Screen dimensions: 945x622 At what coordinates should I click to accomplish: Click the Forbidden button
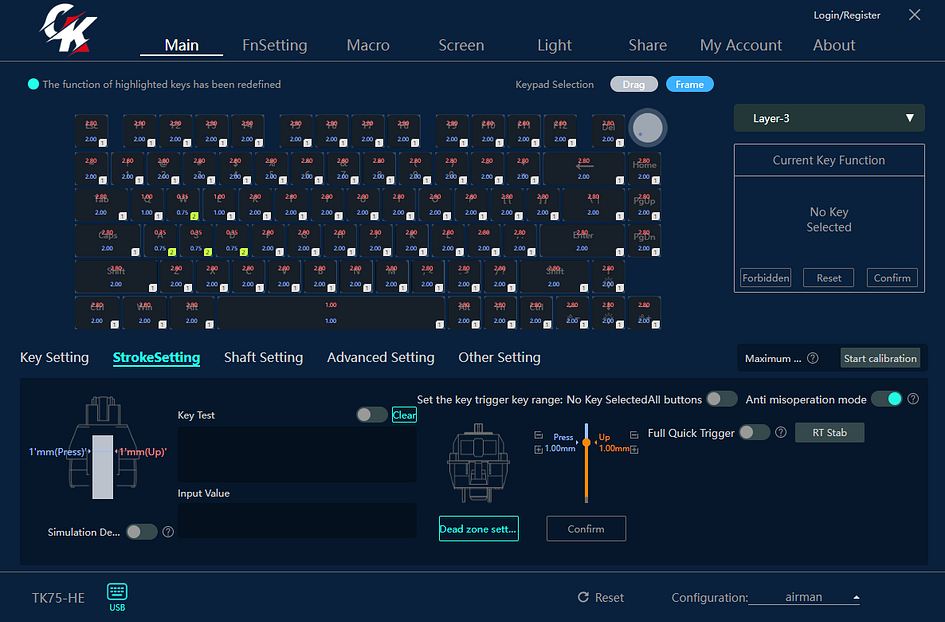(765, 278)
